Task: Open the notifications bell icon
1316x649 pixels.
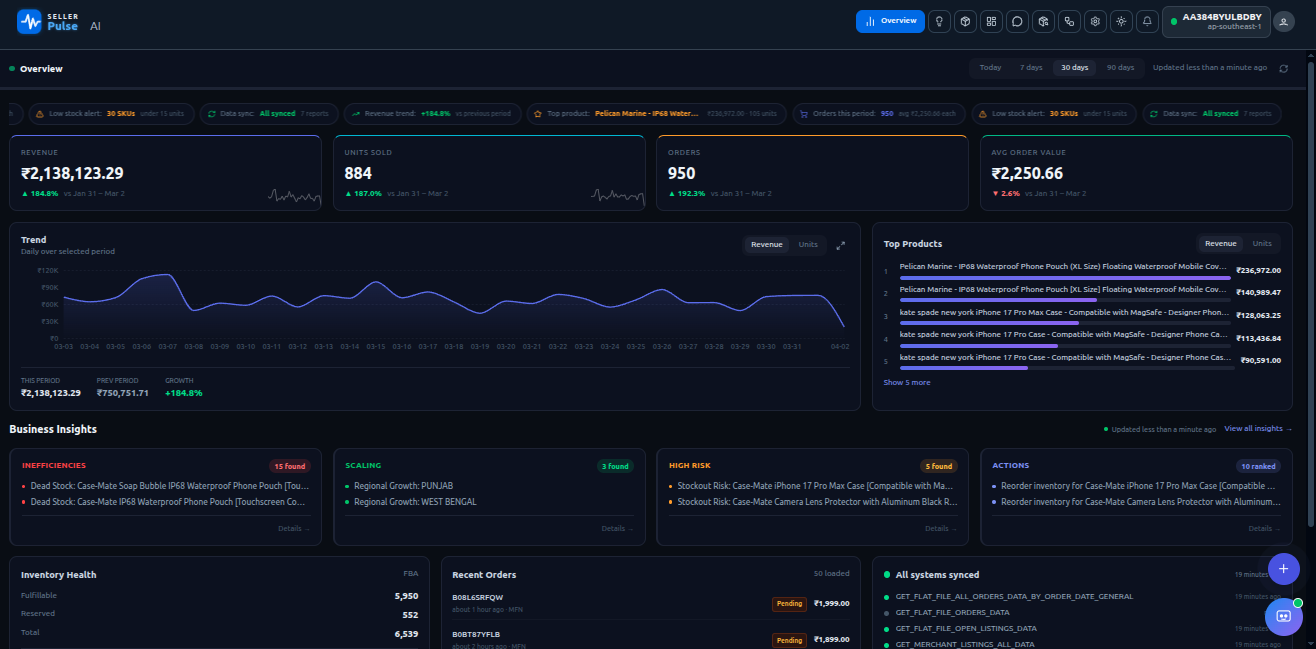Action: (1147, 21)
